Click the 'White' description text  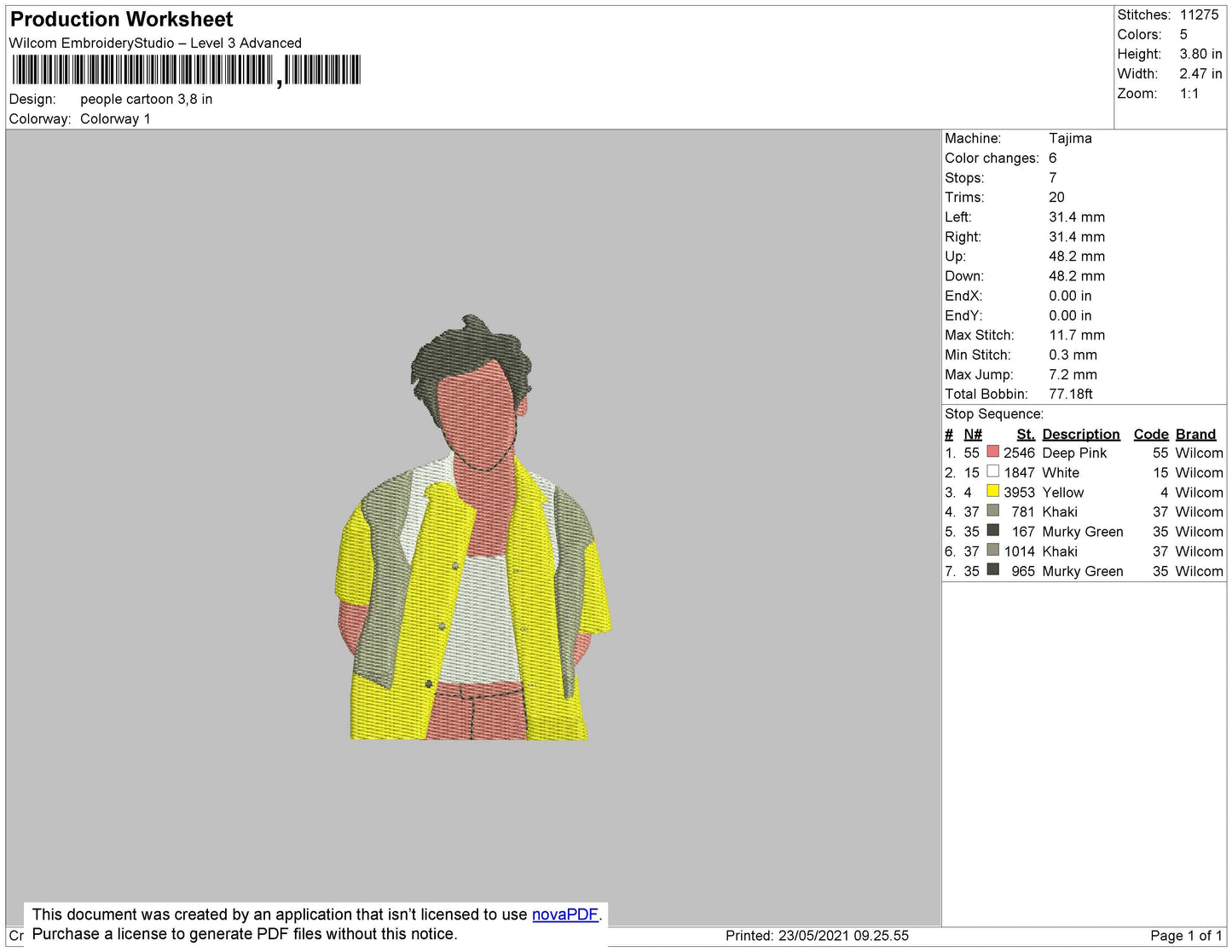tap(1061, 473)
